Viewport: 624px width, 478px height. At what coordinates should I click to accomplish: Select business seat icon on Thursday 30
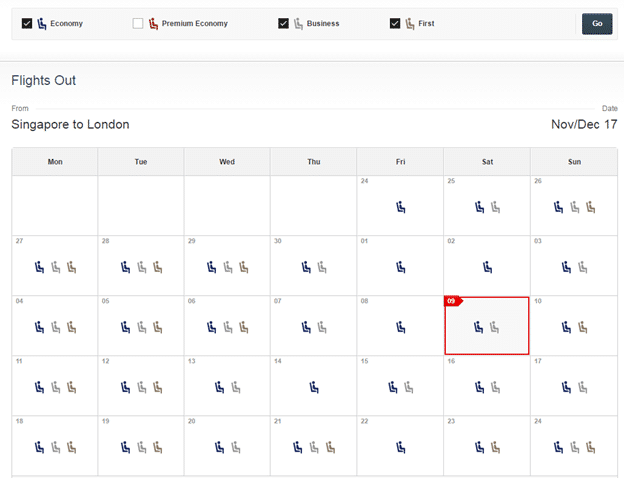(x=322, y=267)
